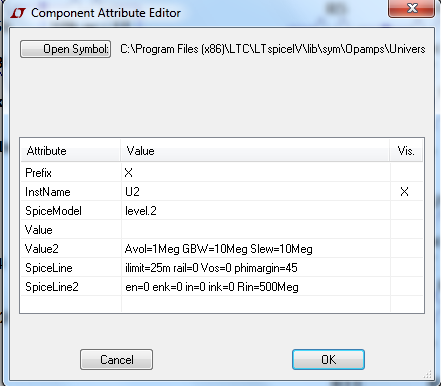The height and width of the screenshot is (386, 441).
Task: Click the Attribute column header
Action: tap(70, 151)
